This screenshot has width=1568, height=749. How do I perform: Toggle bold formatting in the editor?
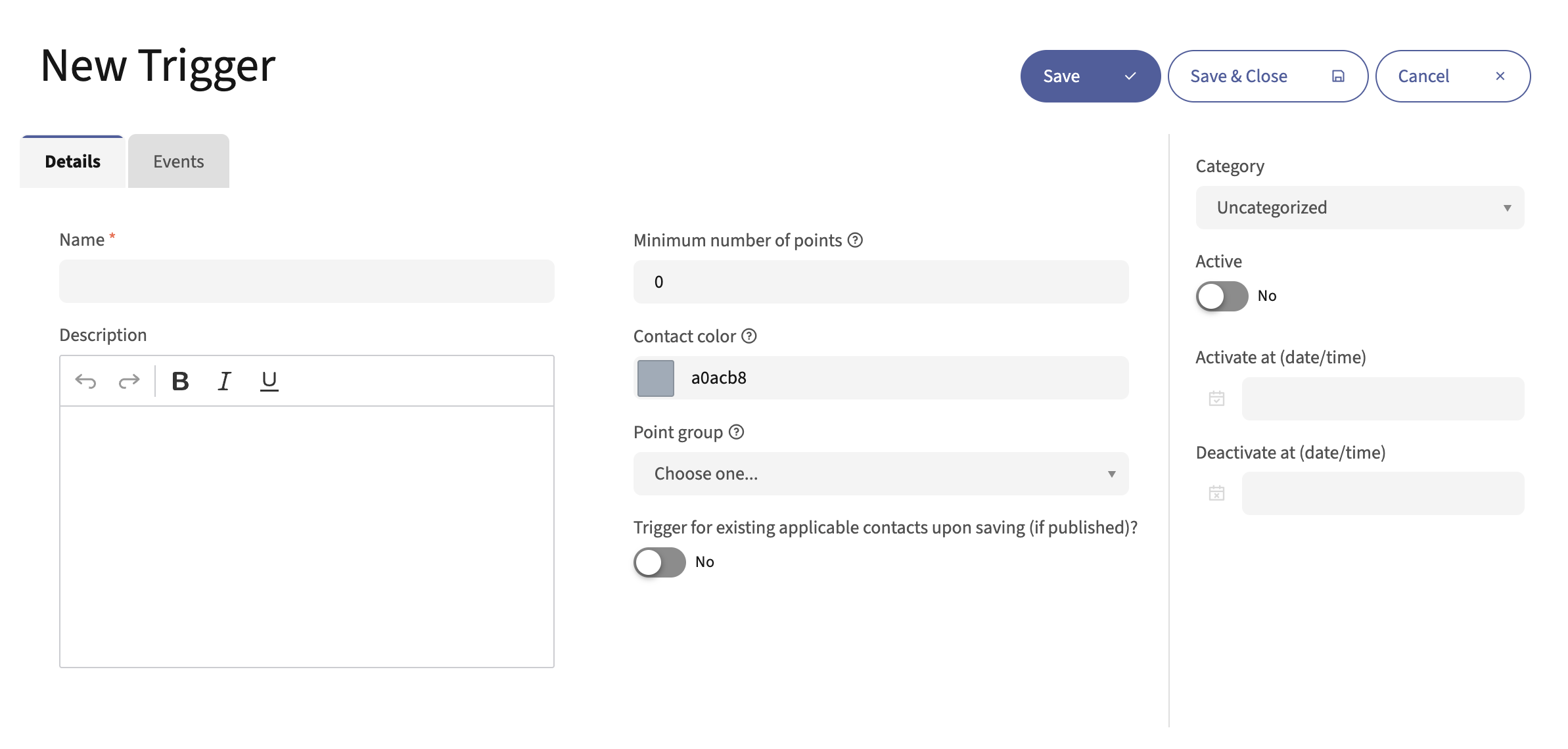coord(180,381)
